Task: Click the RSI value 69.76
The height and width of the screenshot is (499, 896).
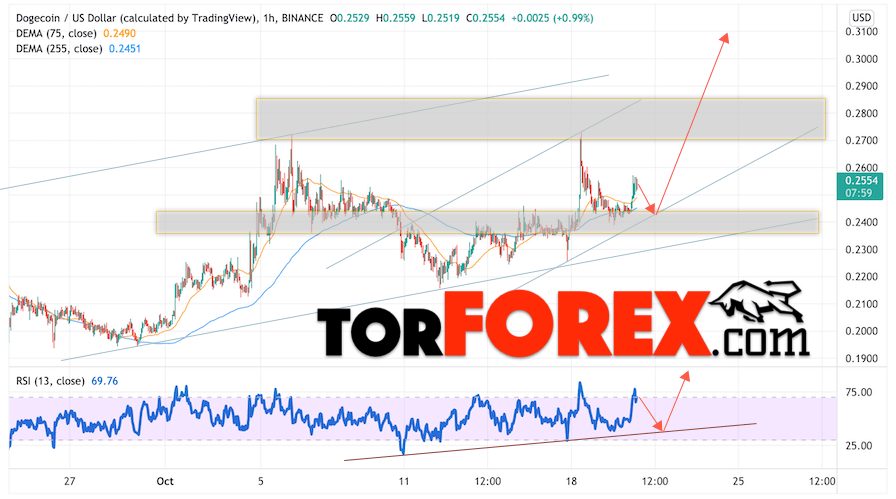Action: 105,381
